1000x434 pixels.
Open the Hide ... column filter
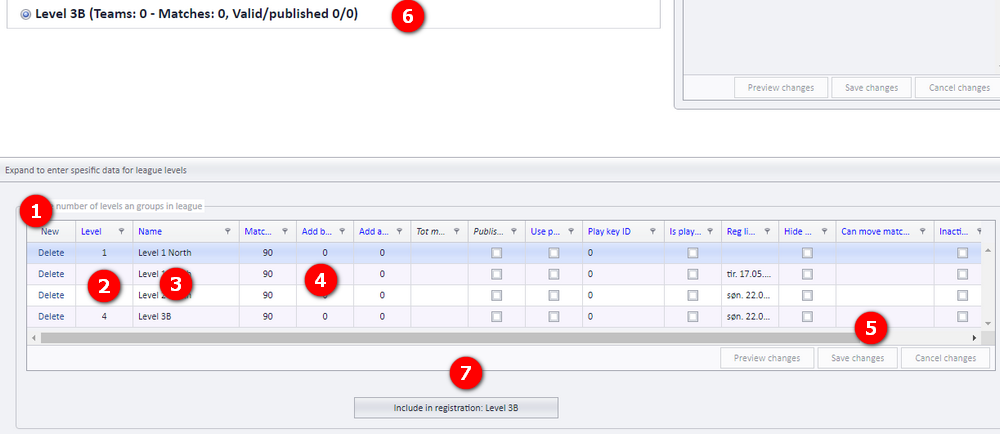point(824,231)
